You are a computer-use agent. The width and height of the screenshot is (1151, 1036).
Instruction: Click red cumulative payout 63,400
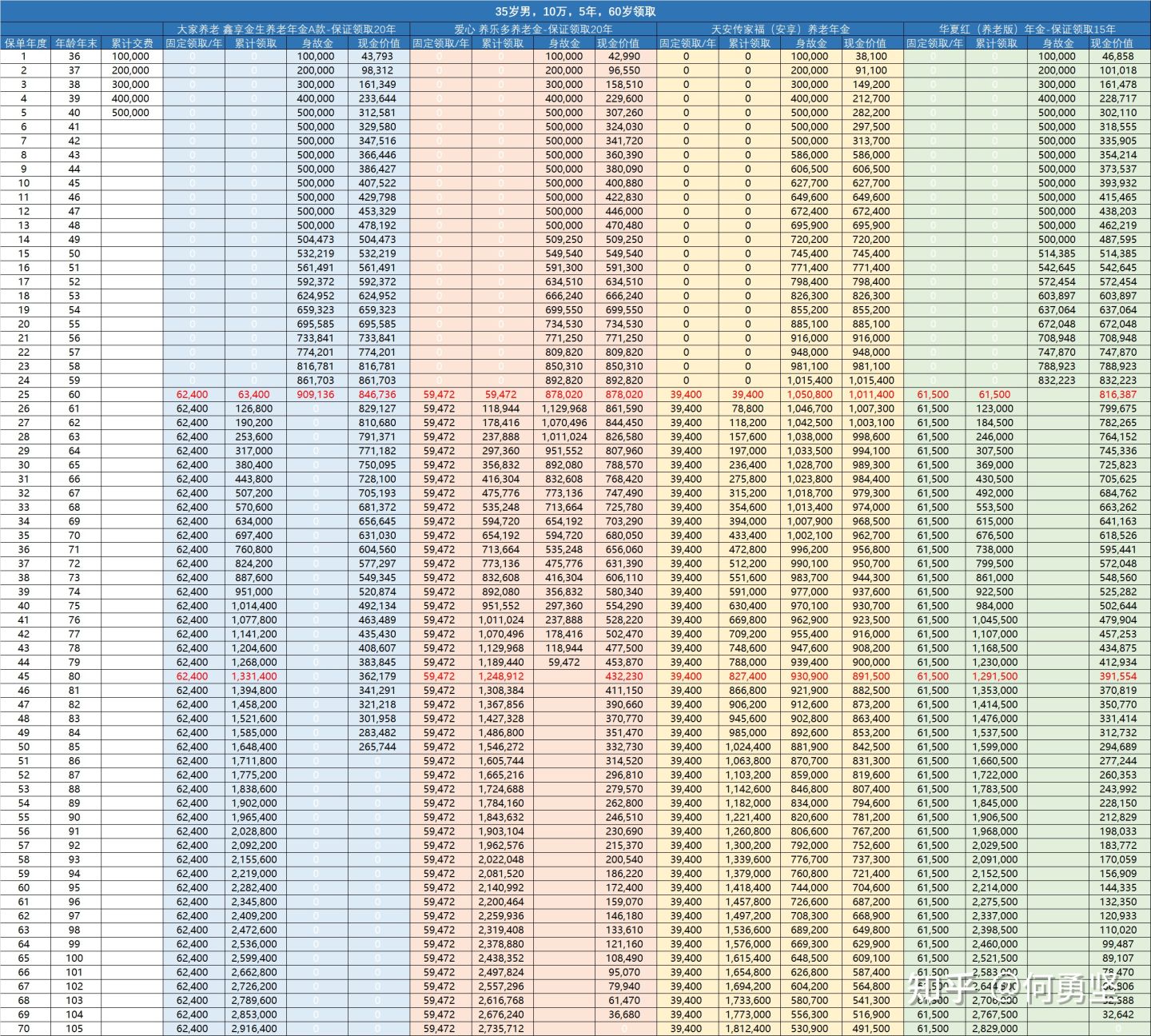tap(254, 395)
